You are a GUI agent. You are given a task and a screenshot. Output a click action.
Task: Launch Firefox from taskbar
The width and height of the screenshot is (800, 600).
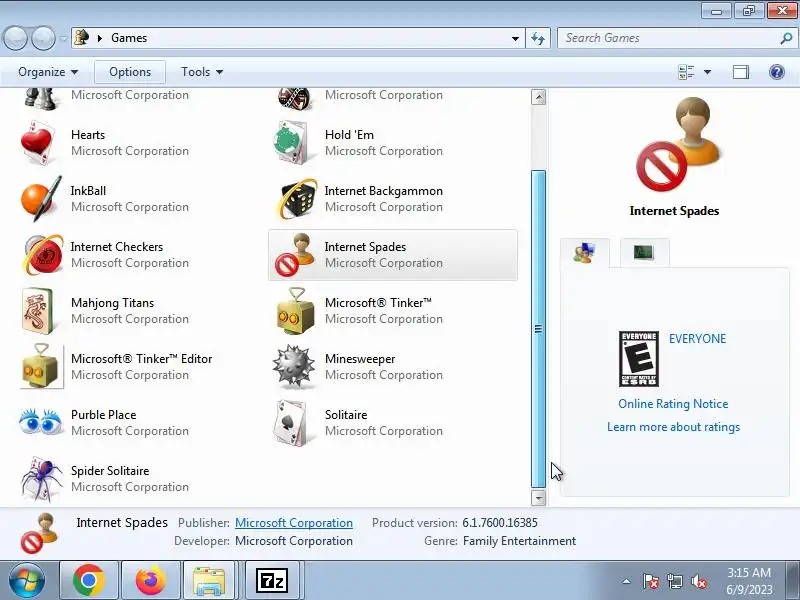[x=151, y=580]
